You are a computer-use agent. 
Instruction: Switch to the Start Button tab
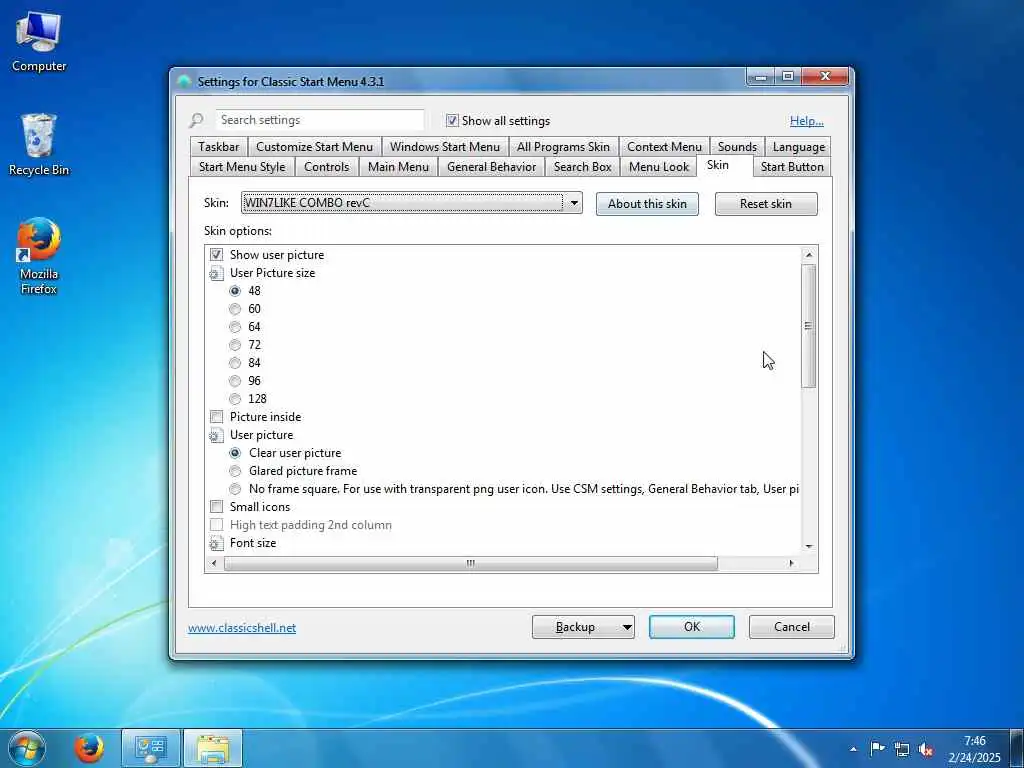pyautogui.click(x=792, y=167)
